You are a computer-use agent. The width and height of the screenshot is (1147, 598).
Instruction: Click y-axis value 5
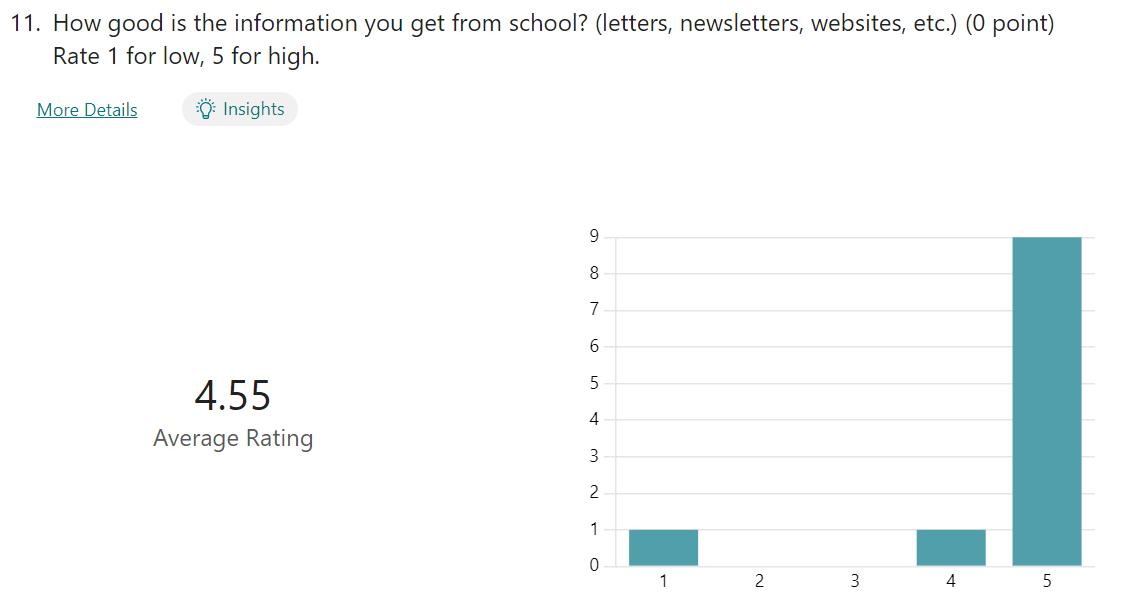[594, 383]
